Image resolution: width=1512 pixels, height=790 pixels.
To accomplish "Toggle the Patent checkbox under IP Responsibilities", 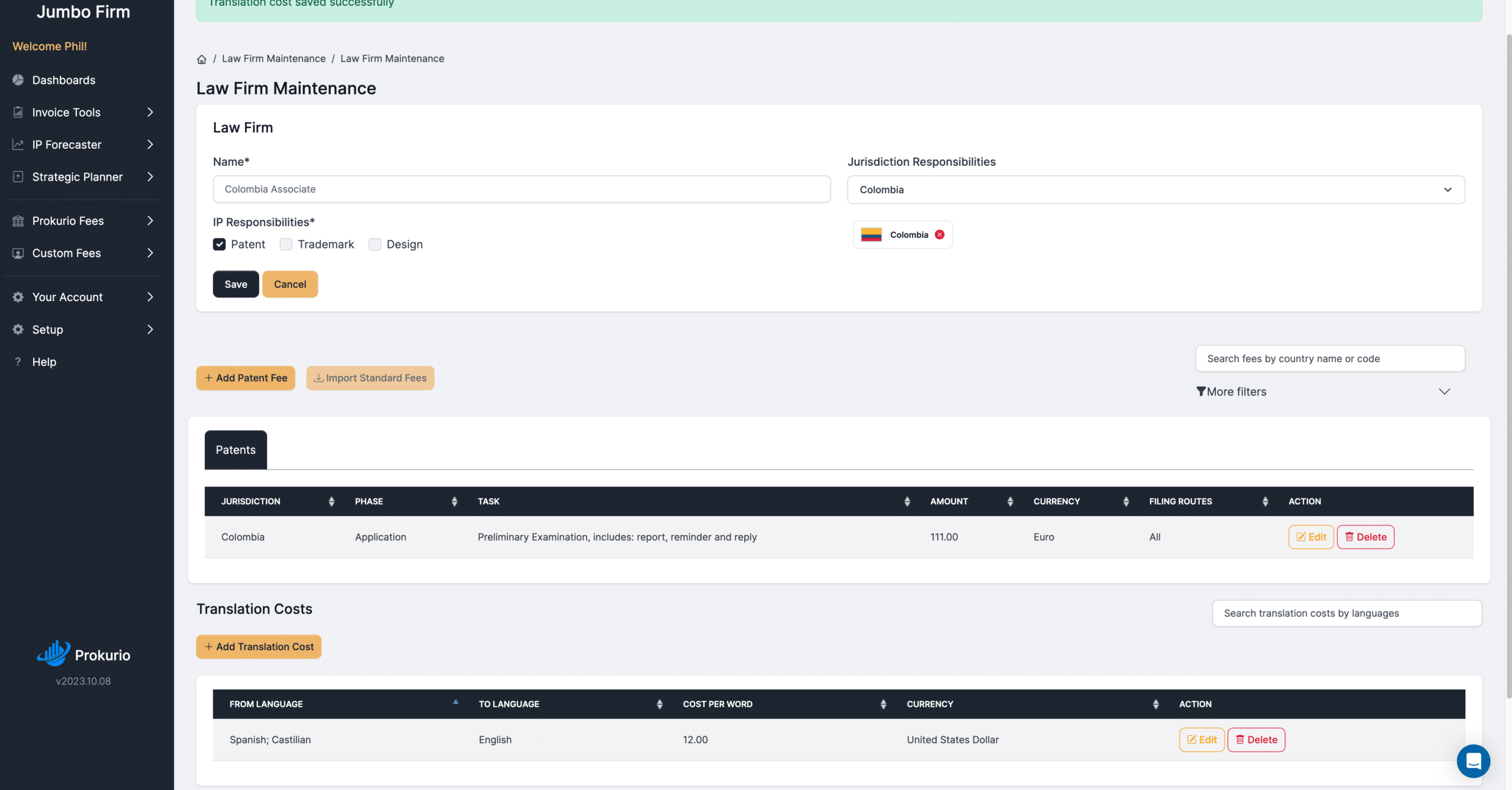I will (219, 244).
